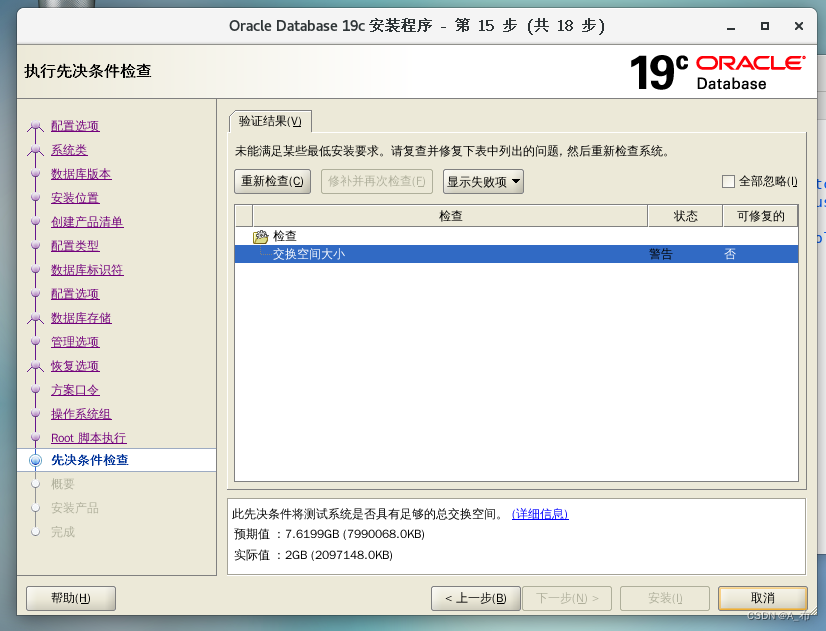Go to the 数据库标识符 step

[87, 270]
